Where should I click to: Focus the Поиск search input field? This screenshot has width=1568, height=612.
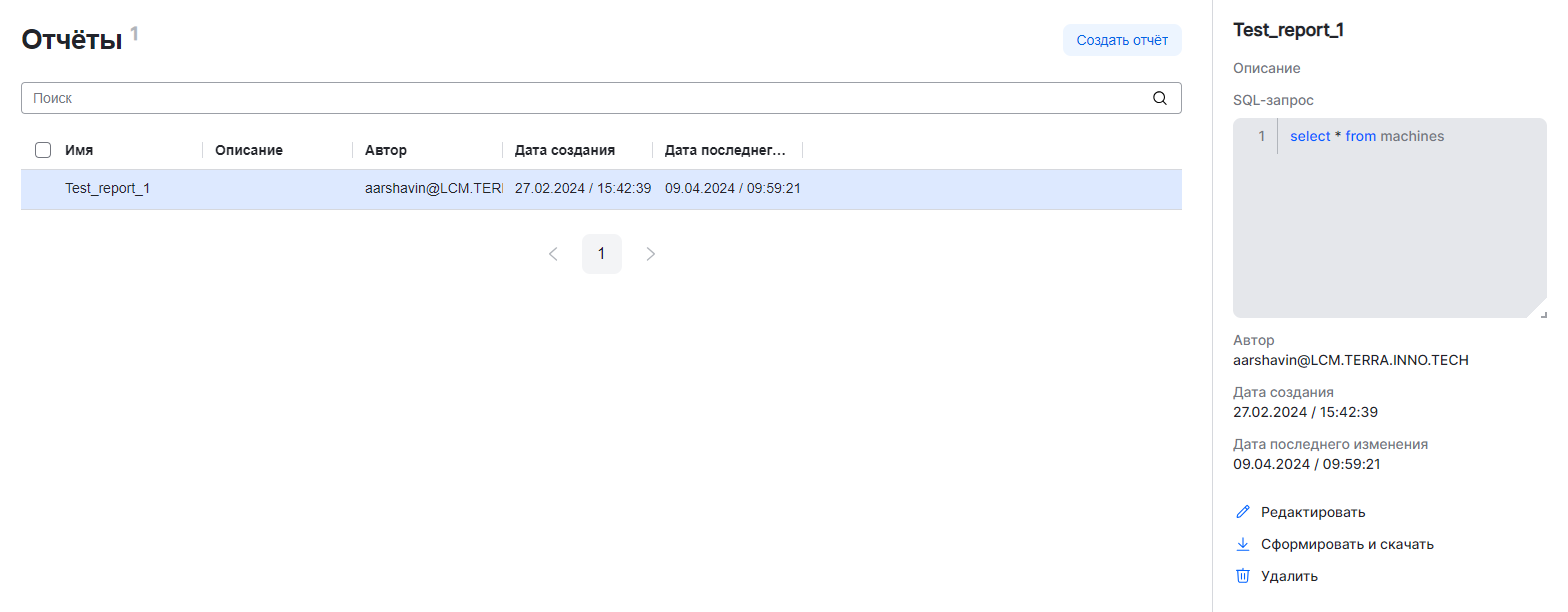click(x=580, y=98)
